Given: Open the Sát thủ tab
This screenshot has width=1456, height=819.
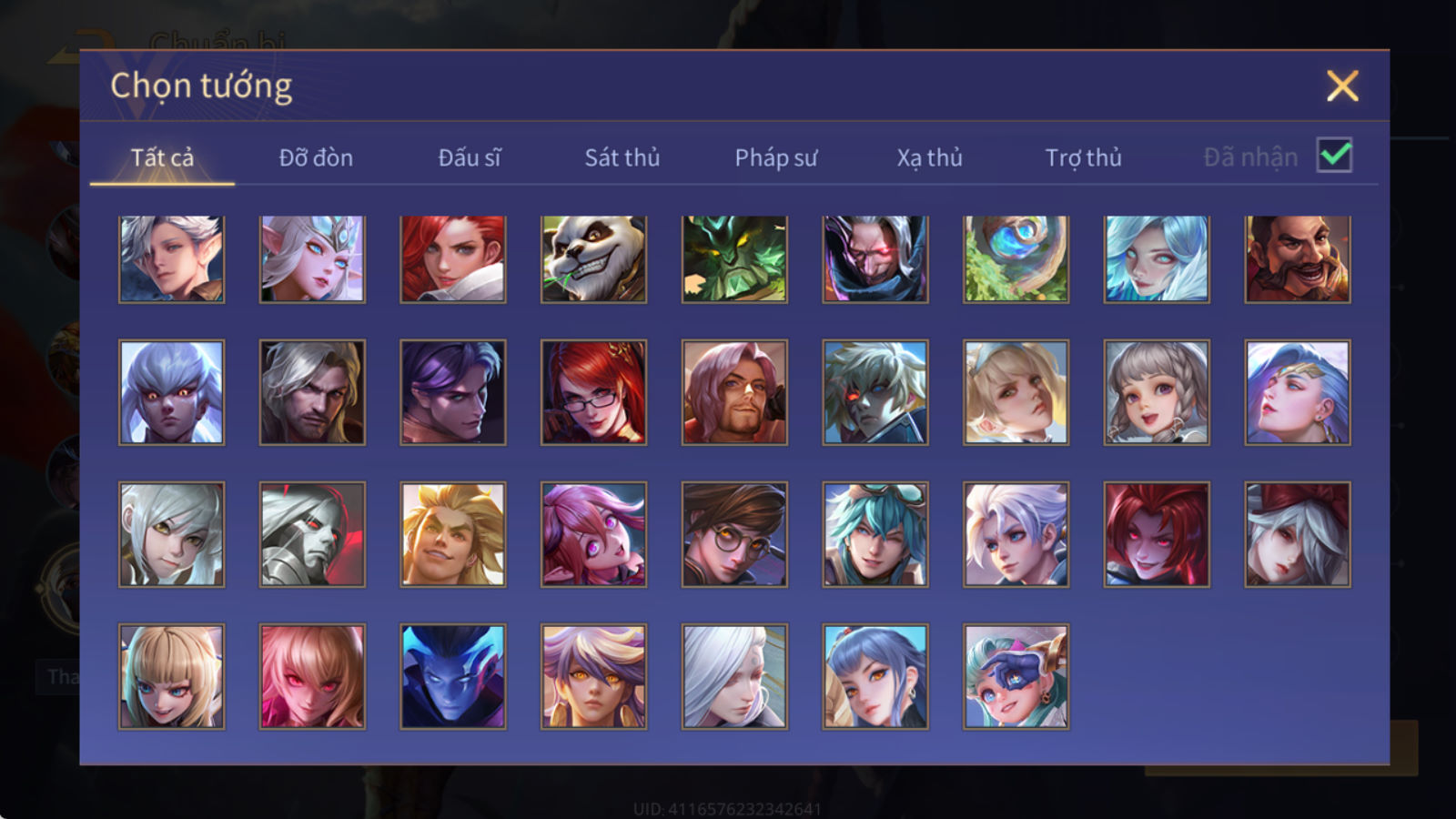Looking at the screenshot, I should [x=622, y=157].
